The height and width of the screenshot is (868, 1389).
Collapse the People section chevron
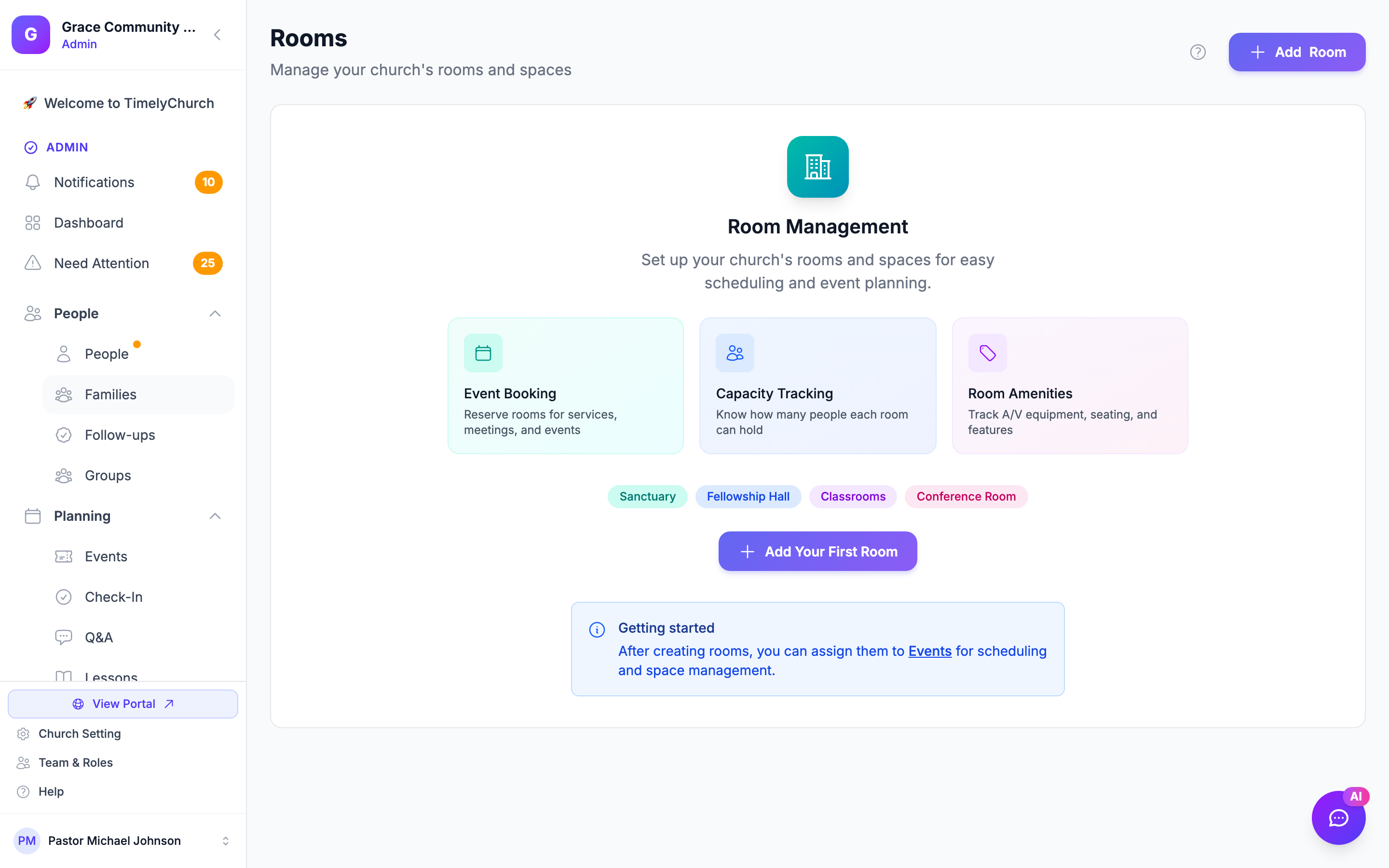pyautogui.click(x=215, y=313)
